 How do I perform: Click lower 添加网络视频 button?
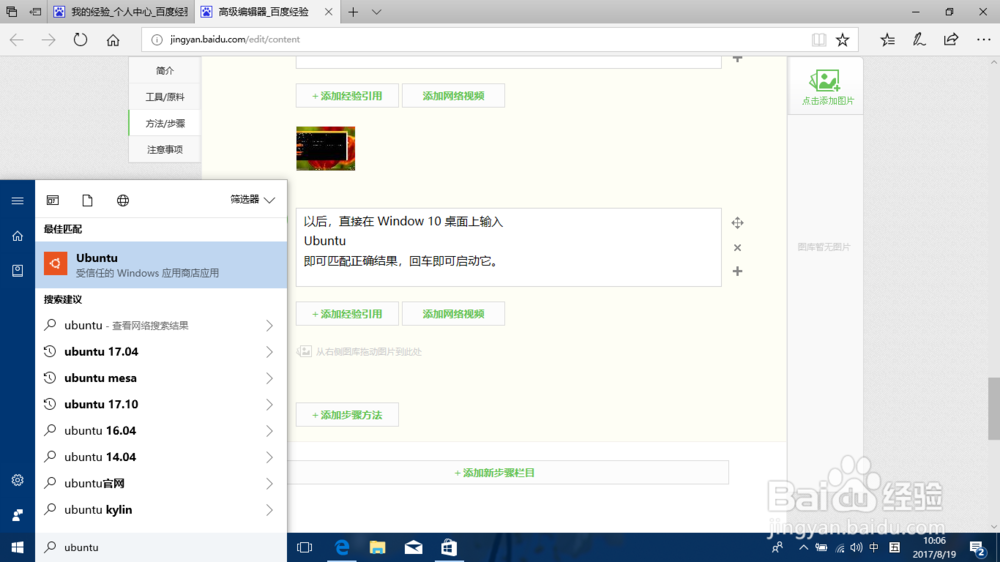click(x=453, y=314)
